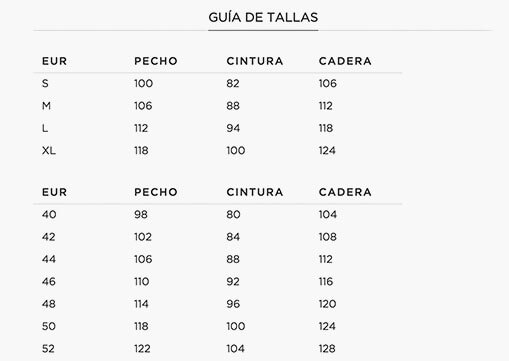Select the size 48 row label

point(49,304)
